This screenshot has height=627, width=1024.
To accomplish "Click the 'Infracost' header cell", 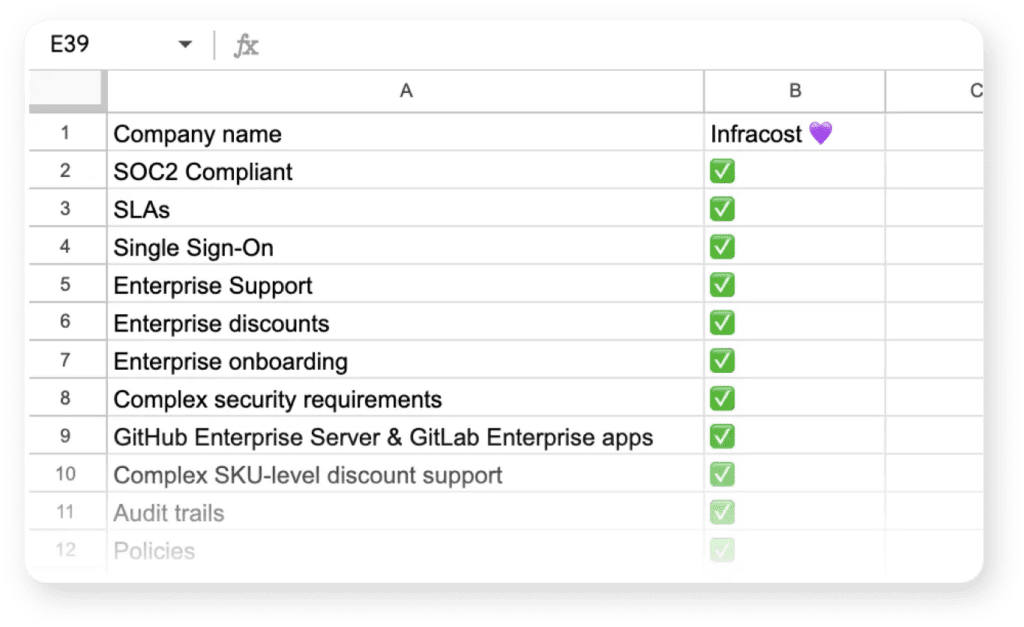I will (x=795, y=133).
